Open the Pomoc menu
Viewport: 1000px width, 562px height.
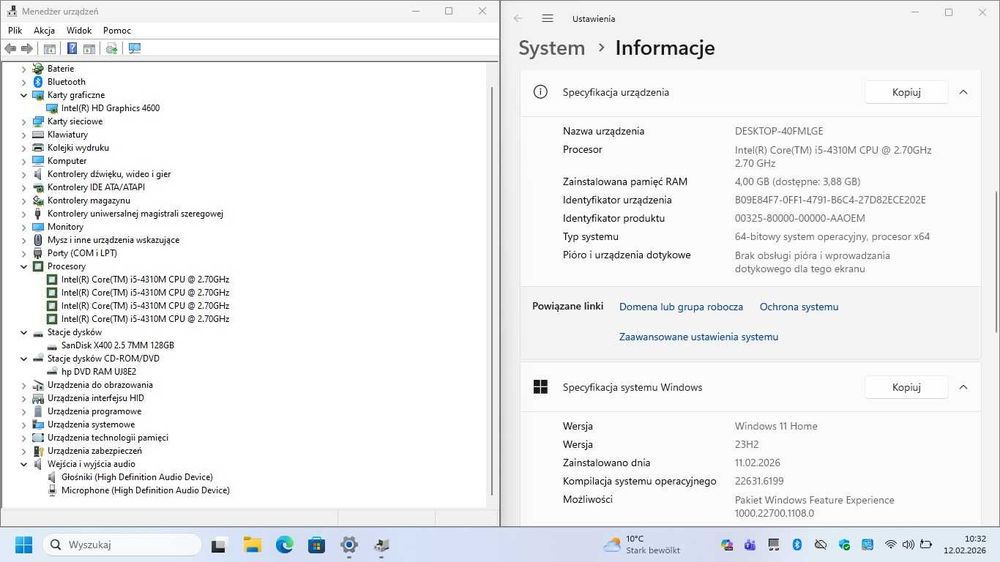tap(117, 30)
